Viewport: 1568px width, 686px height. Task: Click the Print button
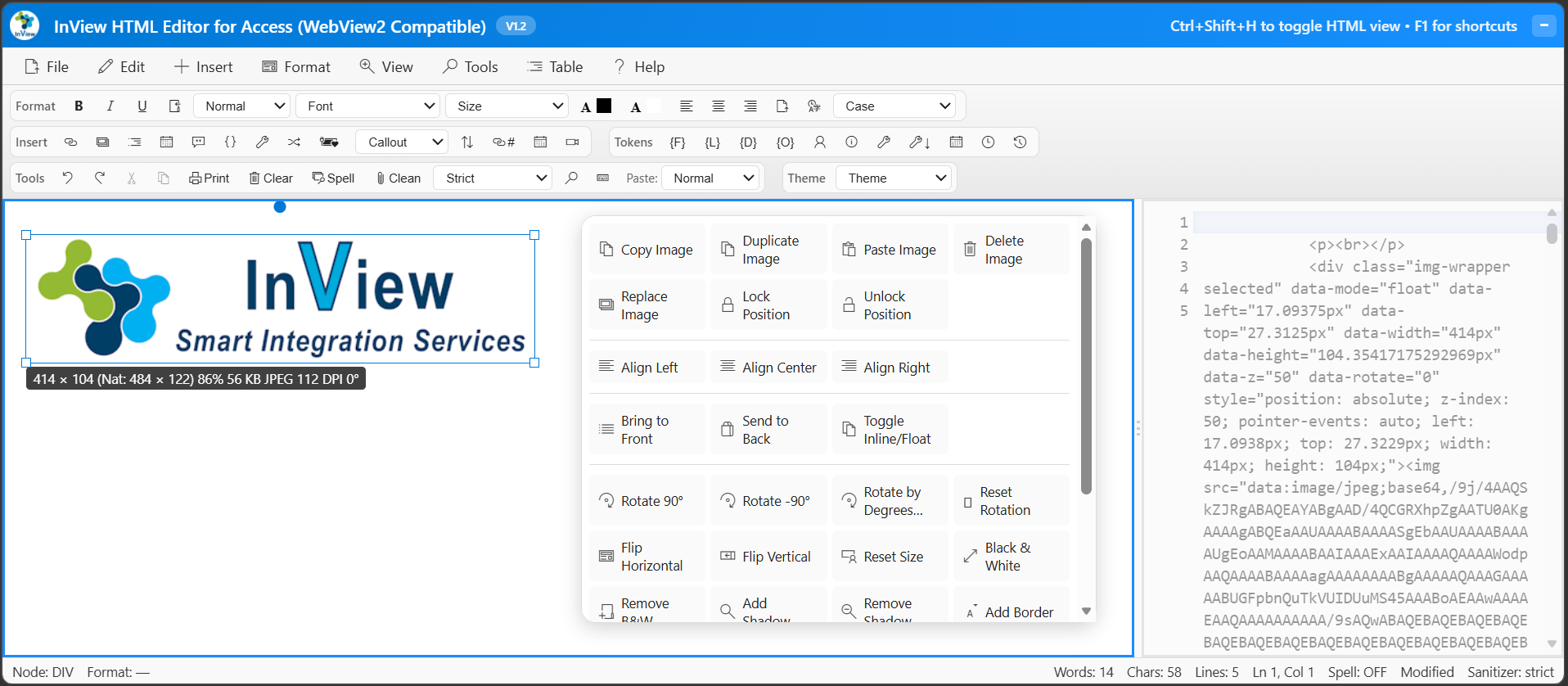(210, 178)
